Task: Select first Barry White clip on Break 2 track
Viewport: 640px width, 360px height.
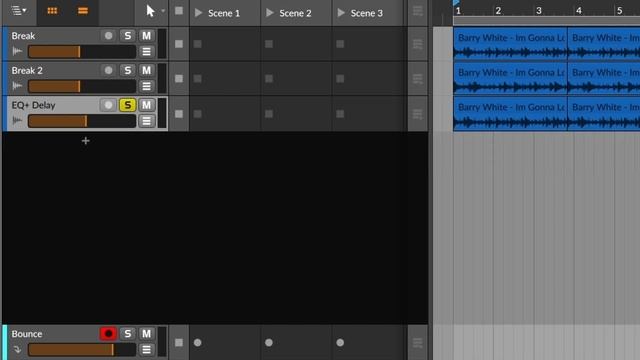Action: [510, 78]
